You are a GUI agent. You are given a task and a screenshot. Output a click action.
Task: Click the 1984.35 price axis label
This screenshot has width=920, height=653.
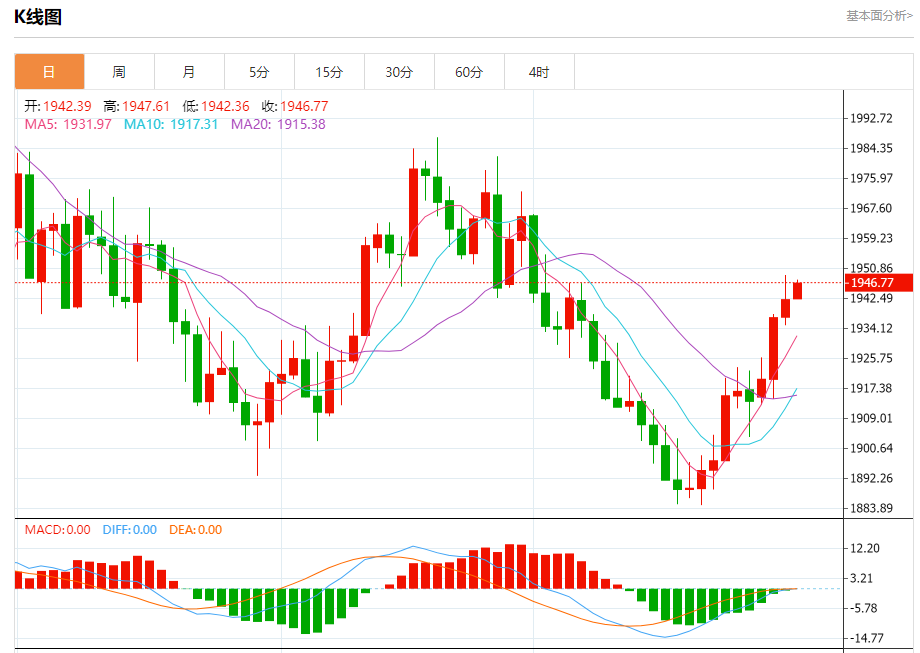click(871, 148)
